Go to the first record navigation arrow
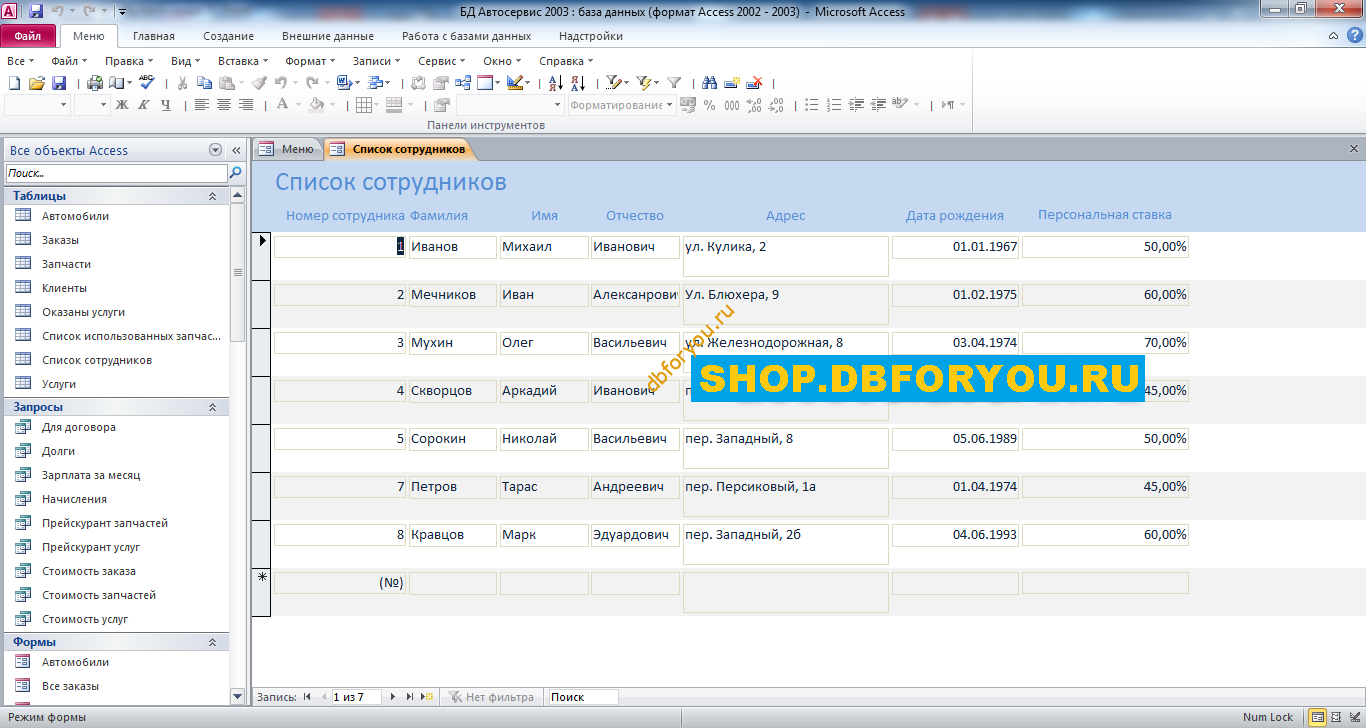1366x728 pixels. coord(307,696)
